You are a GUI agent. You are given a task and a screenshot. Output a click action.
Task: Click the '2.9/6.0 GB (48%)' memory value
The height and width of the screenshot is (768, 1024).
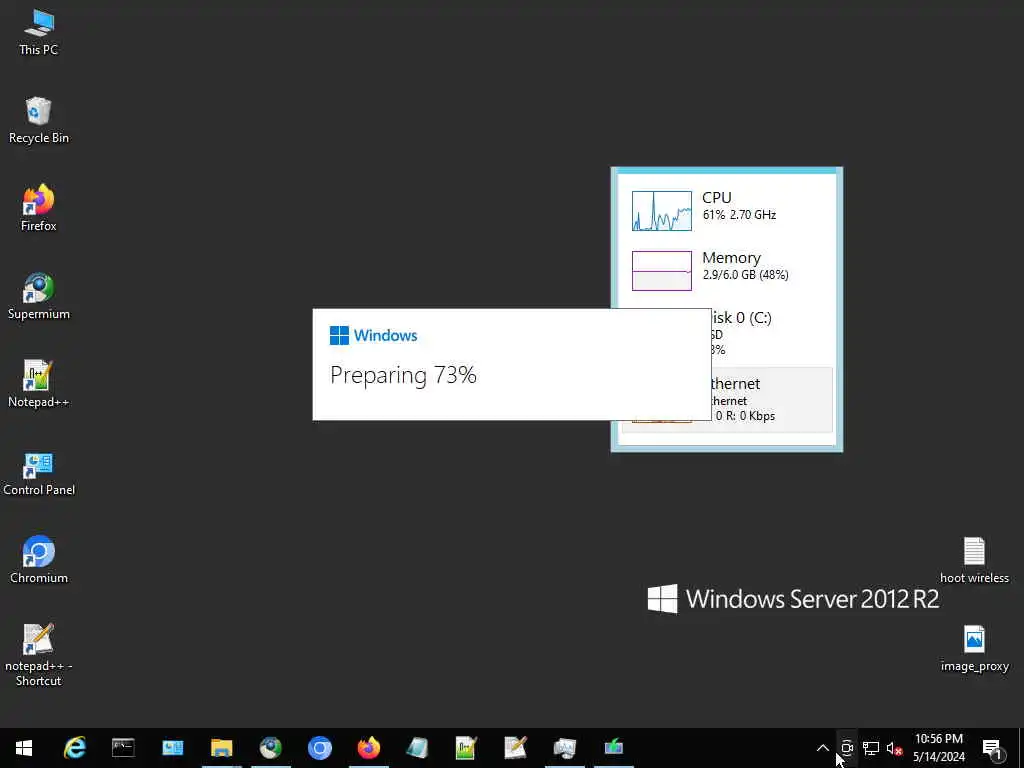(745, 274)
